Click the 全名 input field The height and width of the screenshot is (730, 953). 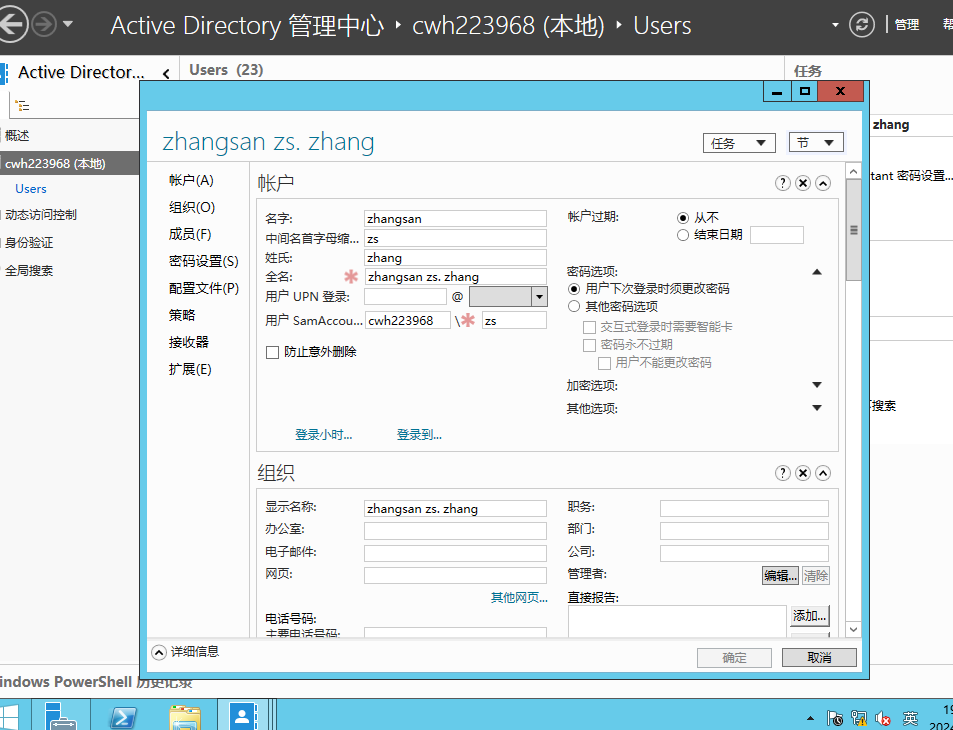point(455,277)
